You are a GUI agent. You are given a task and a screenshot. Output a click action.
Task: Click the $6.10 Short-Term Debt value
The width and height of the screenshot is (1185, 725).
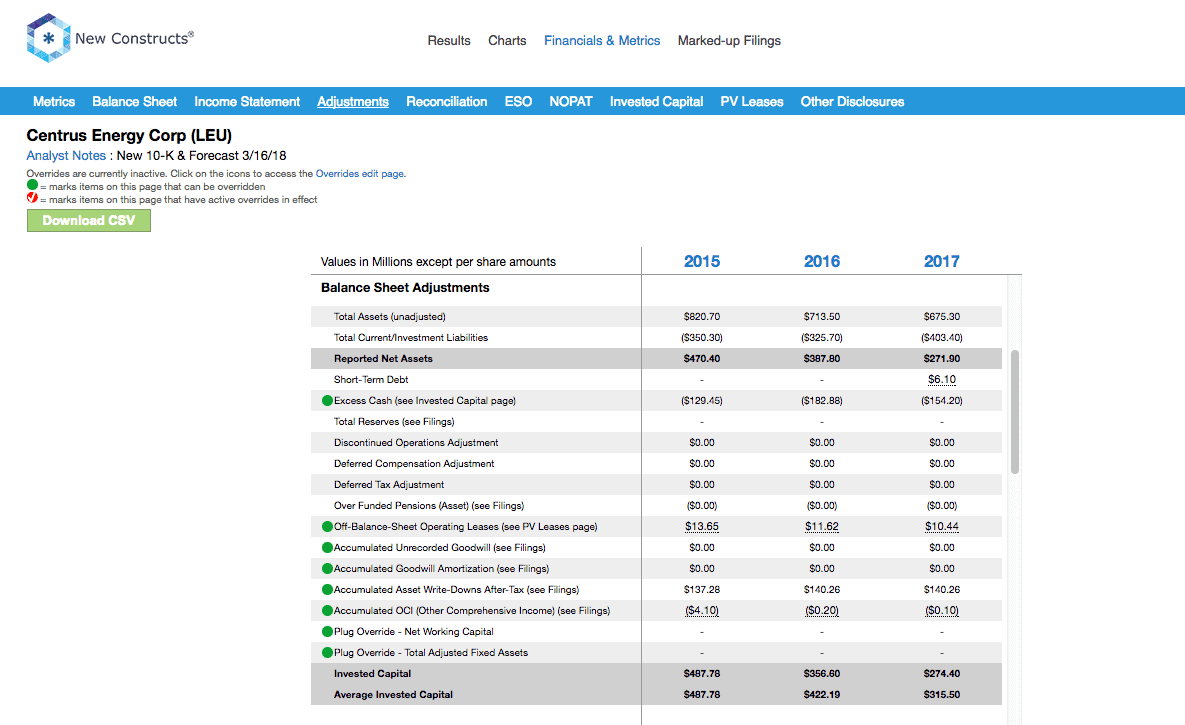point(942,380)
